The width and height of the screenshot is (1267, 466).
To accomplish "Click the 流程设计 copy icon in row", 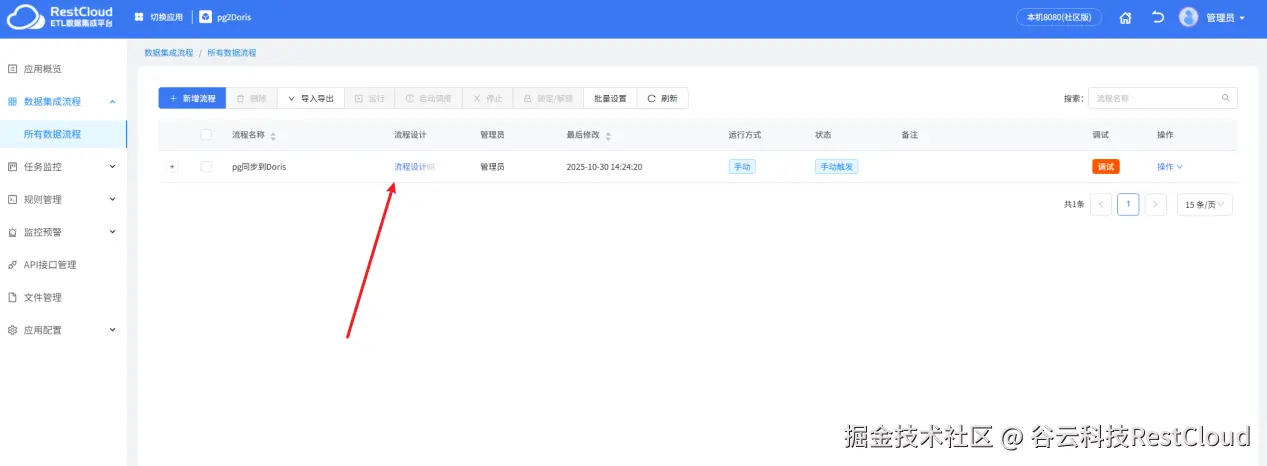I will (431, 167).
